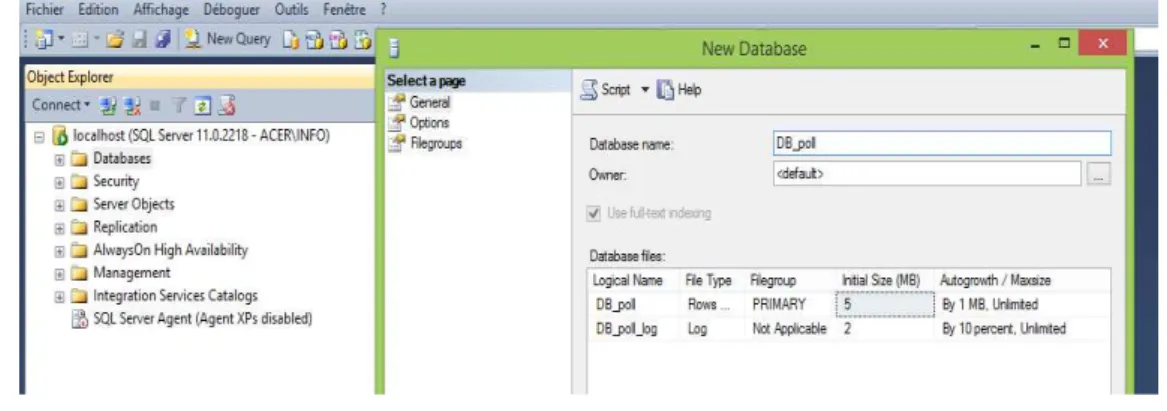Click the New Query toolbar button

[228, 39]
